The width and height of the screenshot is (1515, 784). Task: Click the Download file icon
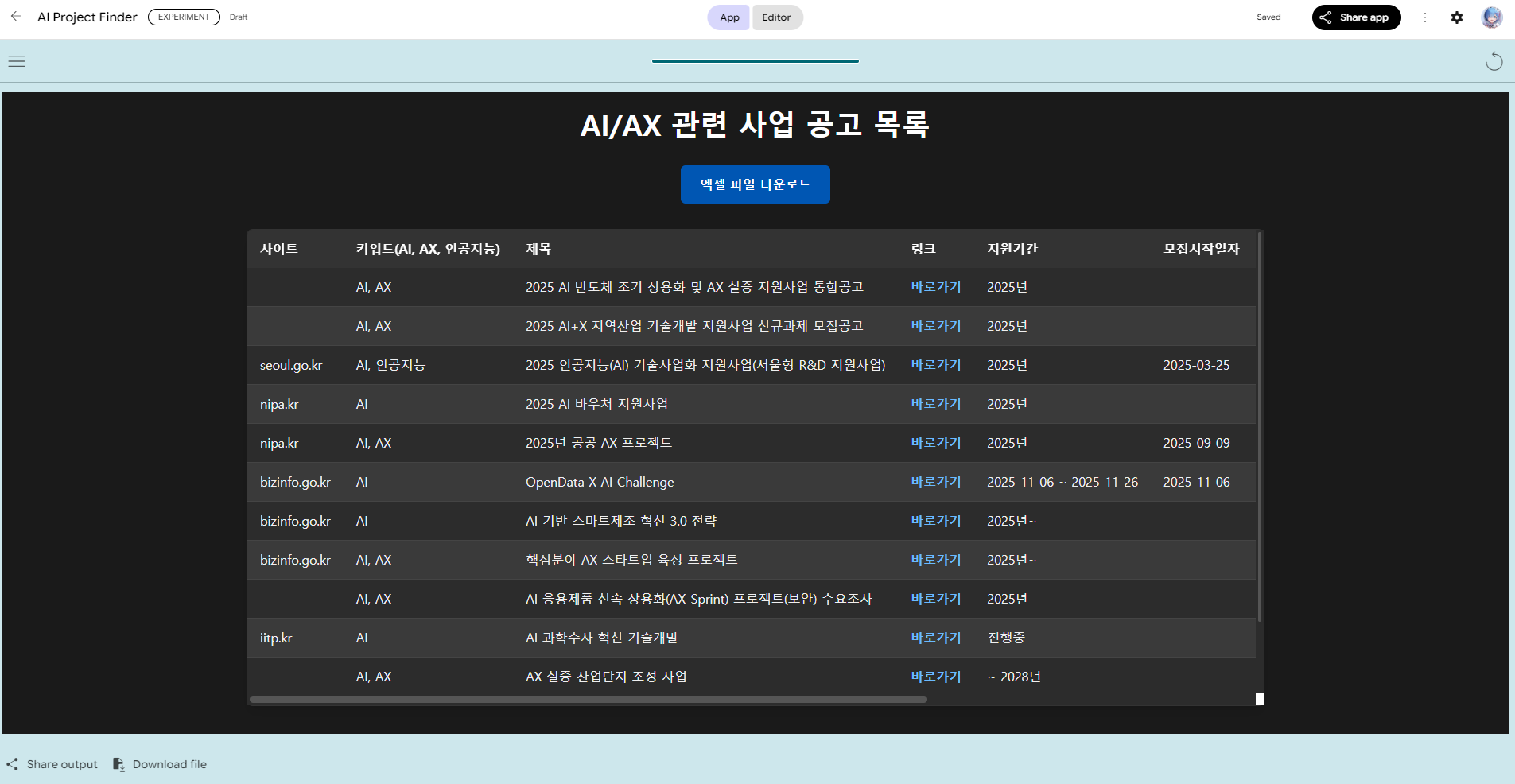tap(118, 764)
